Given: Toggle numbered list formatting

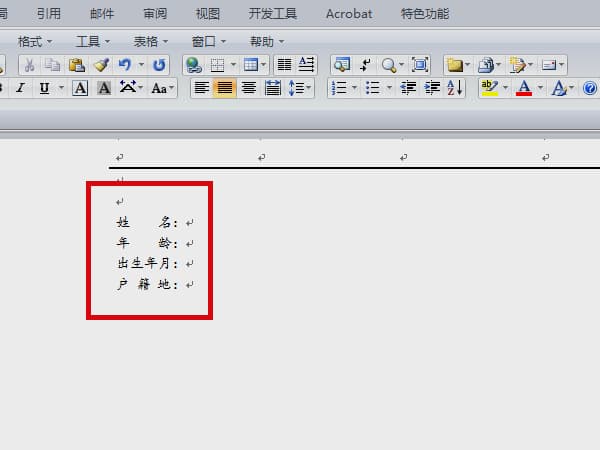Looking at the screenshot, I should [x=339, y=88].
